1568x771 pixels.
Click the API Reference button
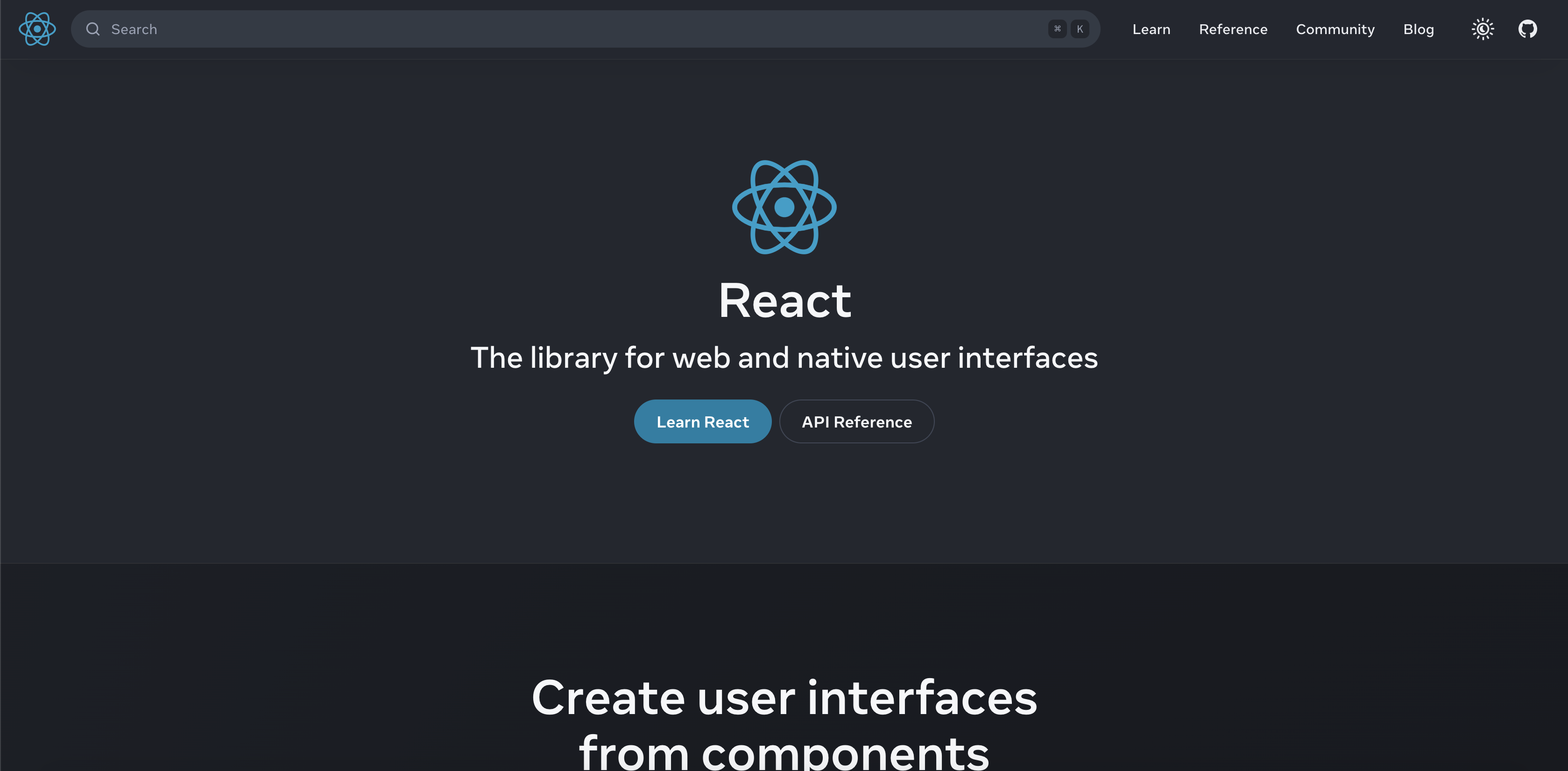click(856, 422)
